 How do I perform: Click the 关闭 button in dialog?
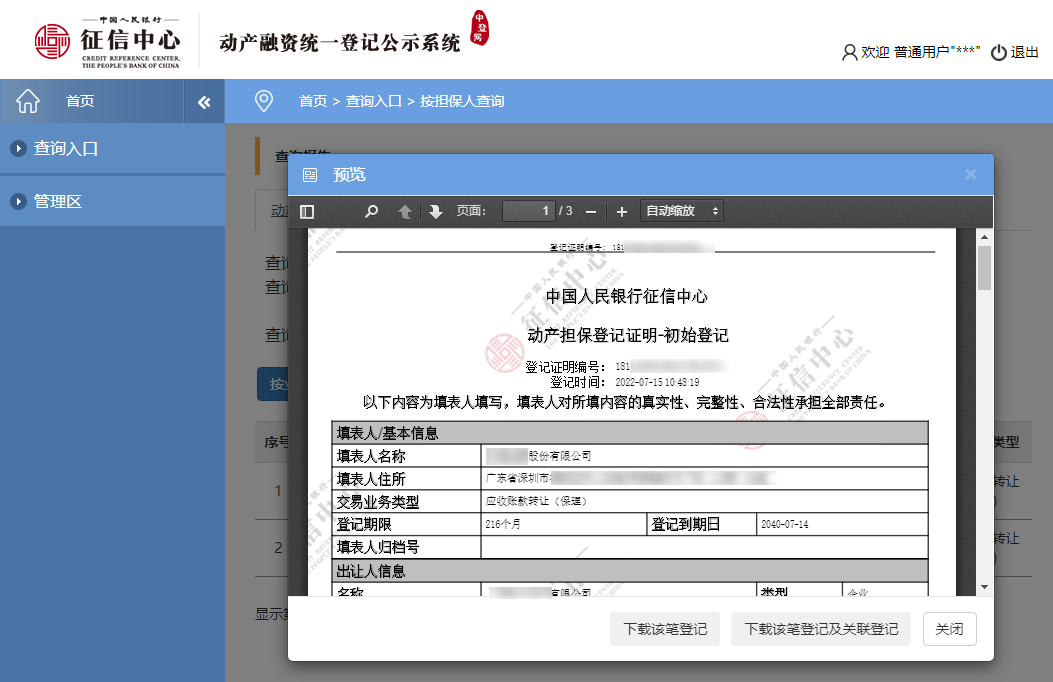[949, 629]
